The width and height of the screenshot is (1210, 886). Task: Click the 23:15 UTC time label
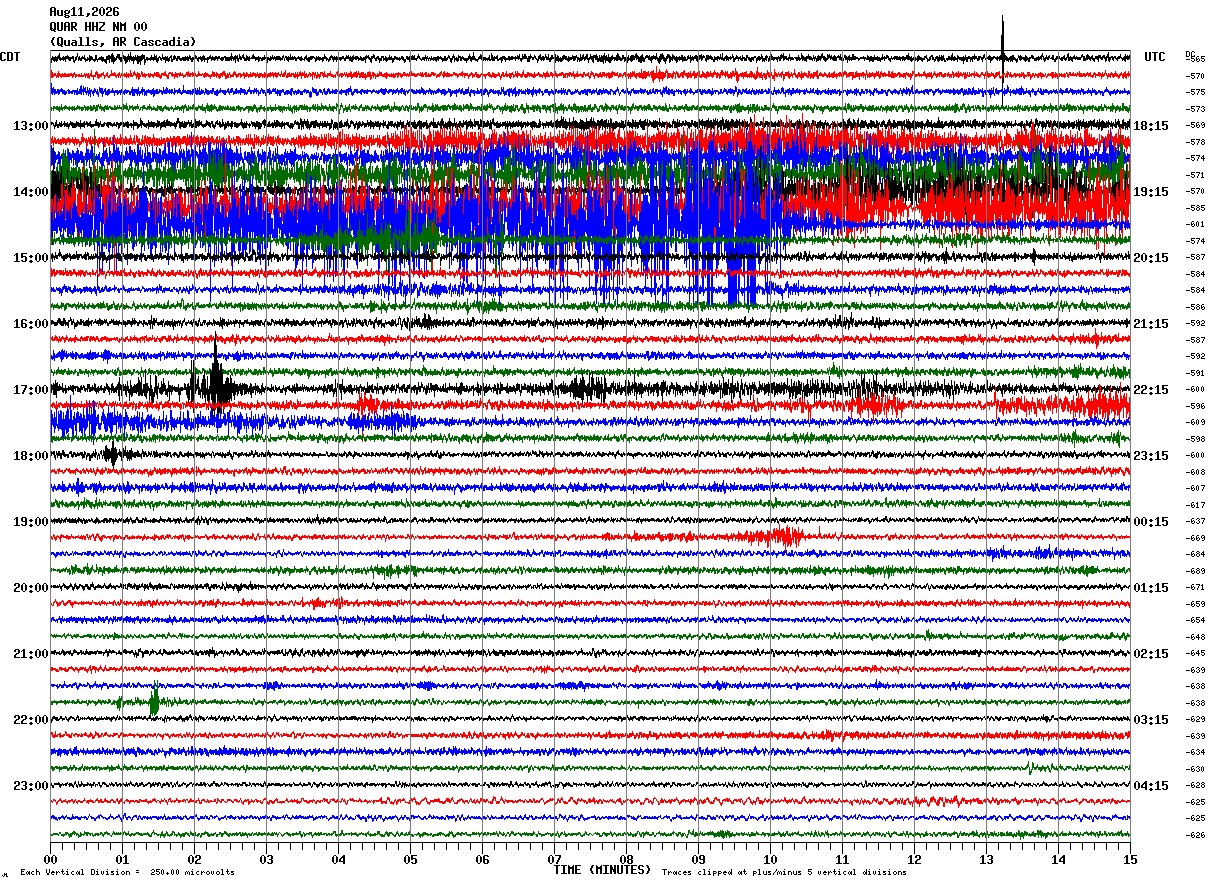click(x=1151, y=455)
